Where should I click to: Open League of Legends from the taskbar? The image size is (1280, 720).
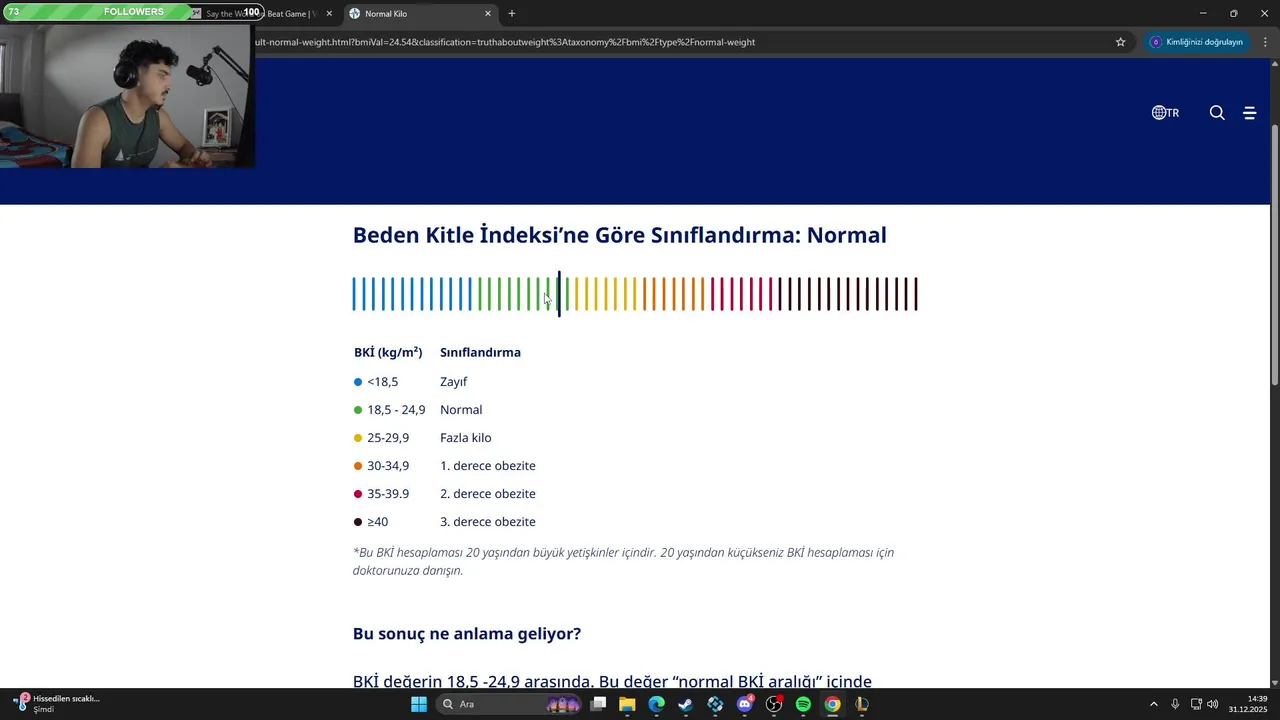tap(861, 704)
